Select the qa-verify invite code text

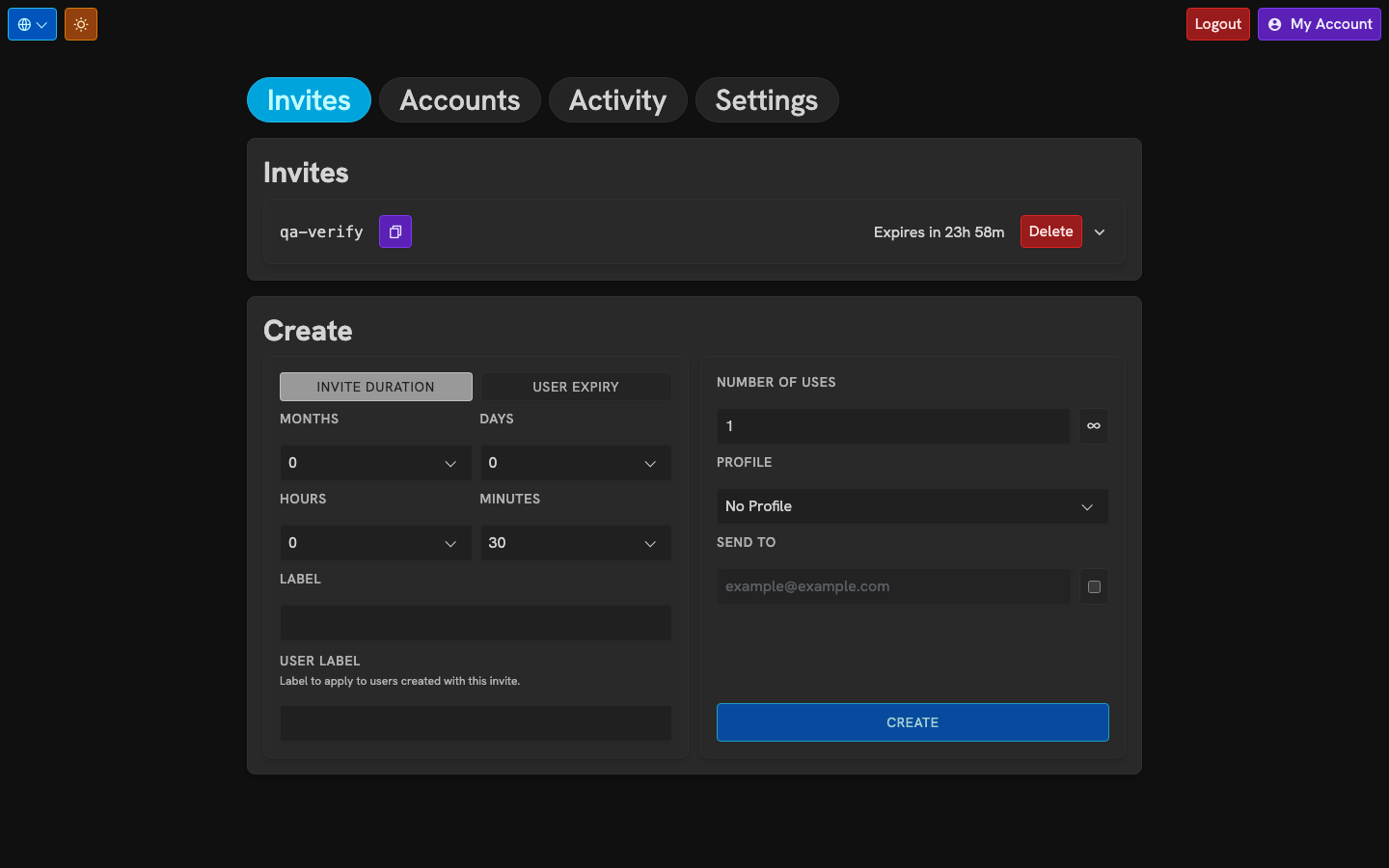[x=321, y=232]
